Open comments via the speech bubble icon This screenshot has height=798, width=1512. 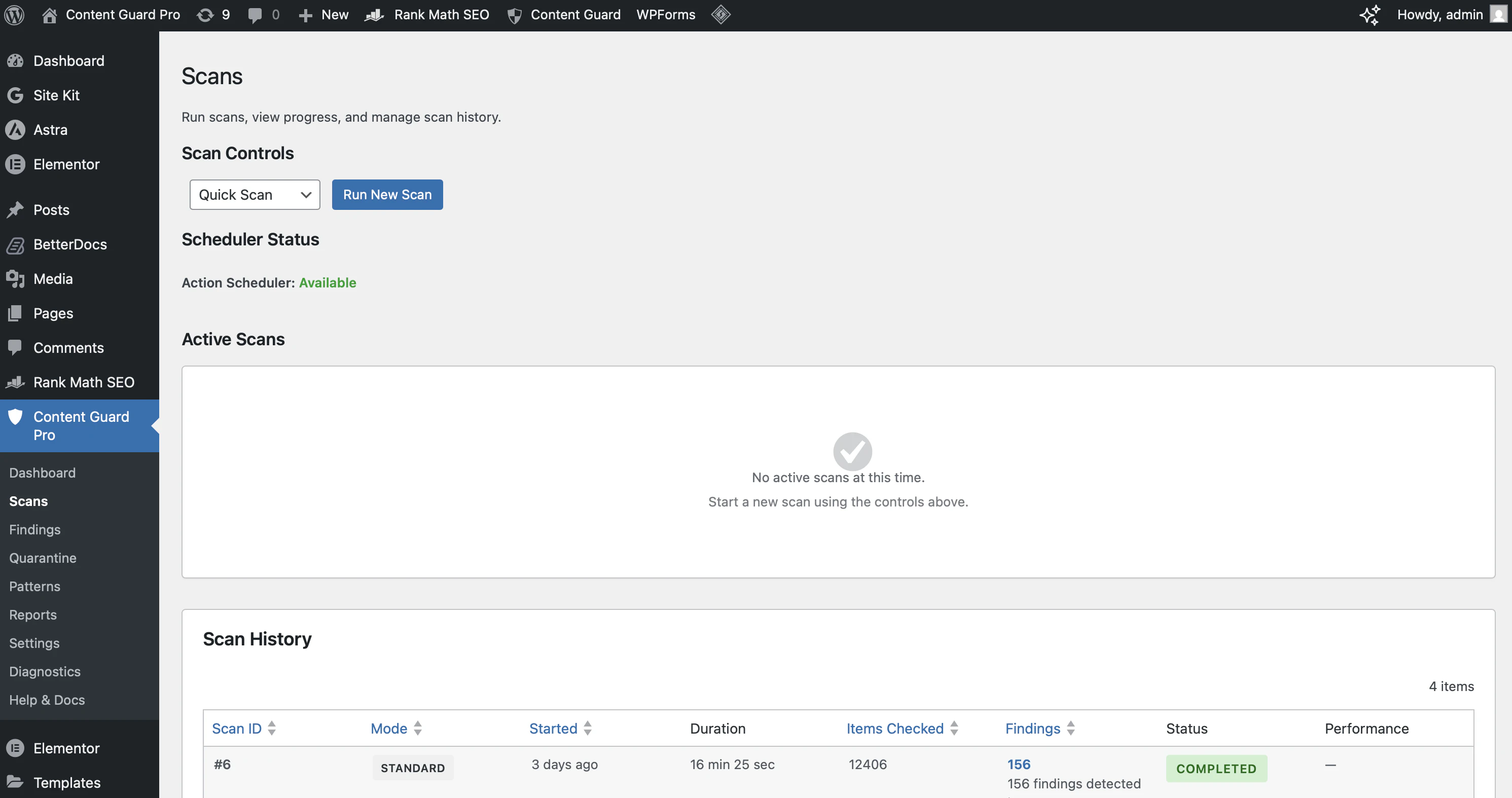point(255,15)
